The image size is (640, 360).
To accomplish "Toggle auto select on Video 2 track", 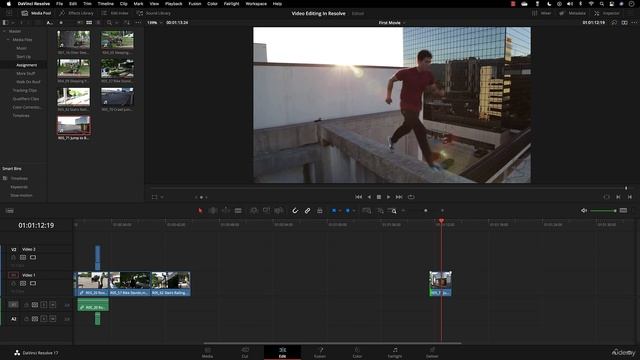I will [x=23, y=258].
